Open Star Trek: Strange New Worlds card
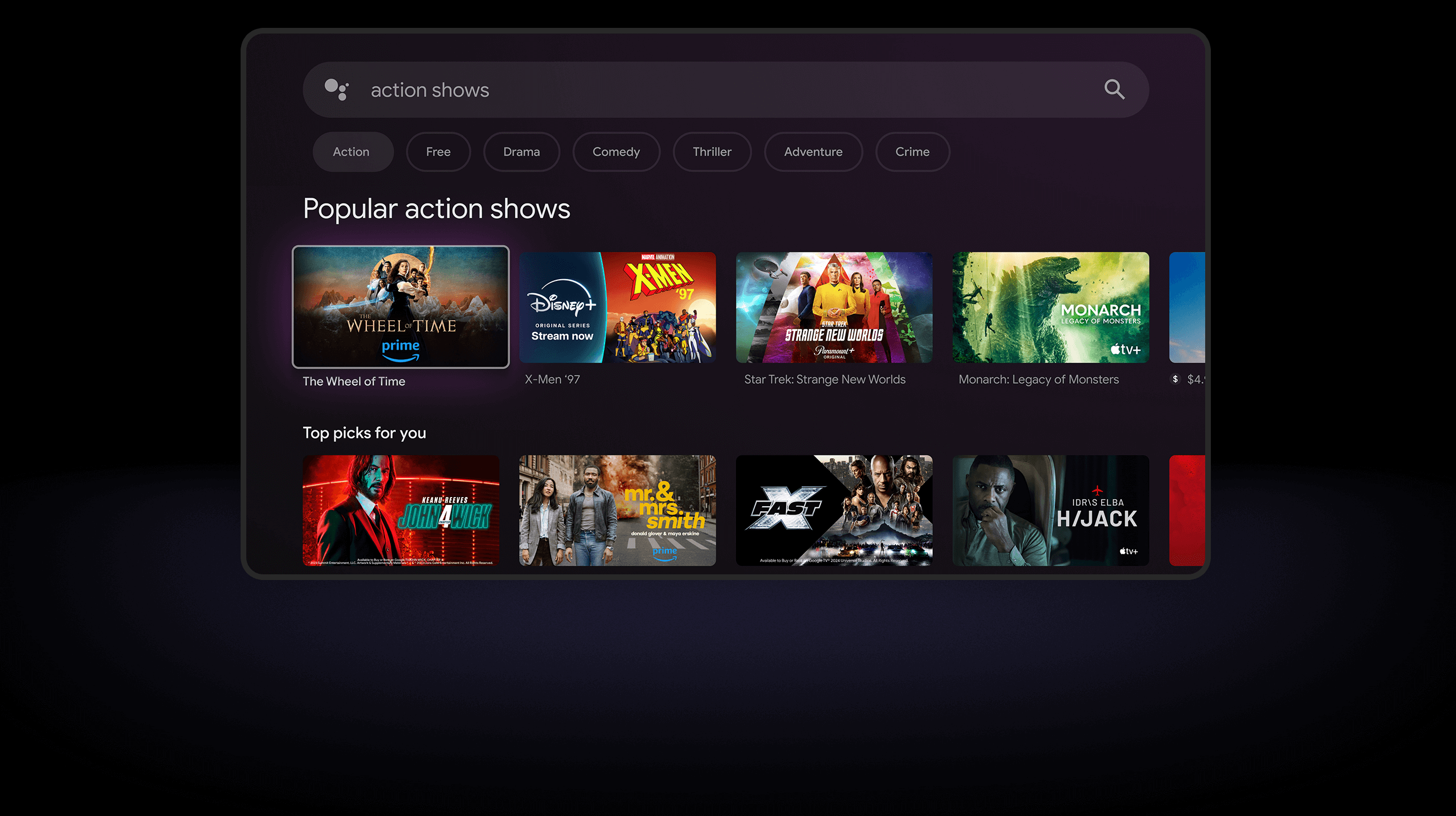The height and width of the screenshot is (816, 1456). (x=834, y=307)
